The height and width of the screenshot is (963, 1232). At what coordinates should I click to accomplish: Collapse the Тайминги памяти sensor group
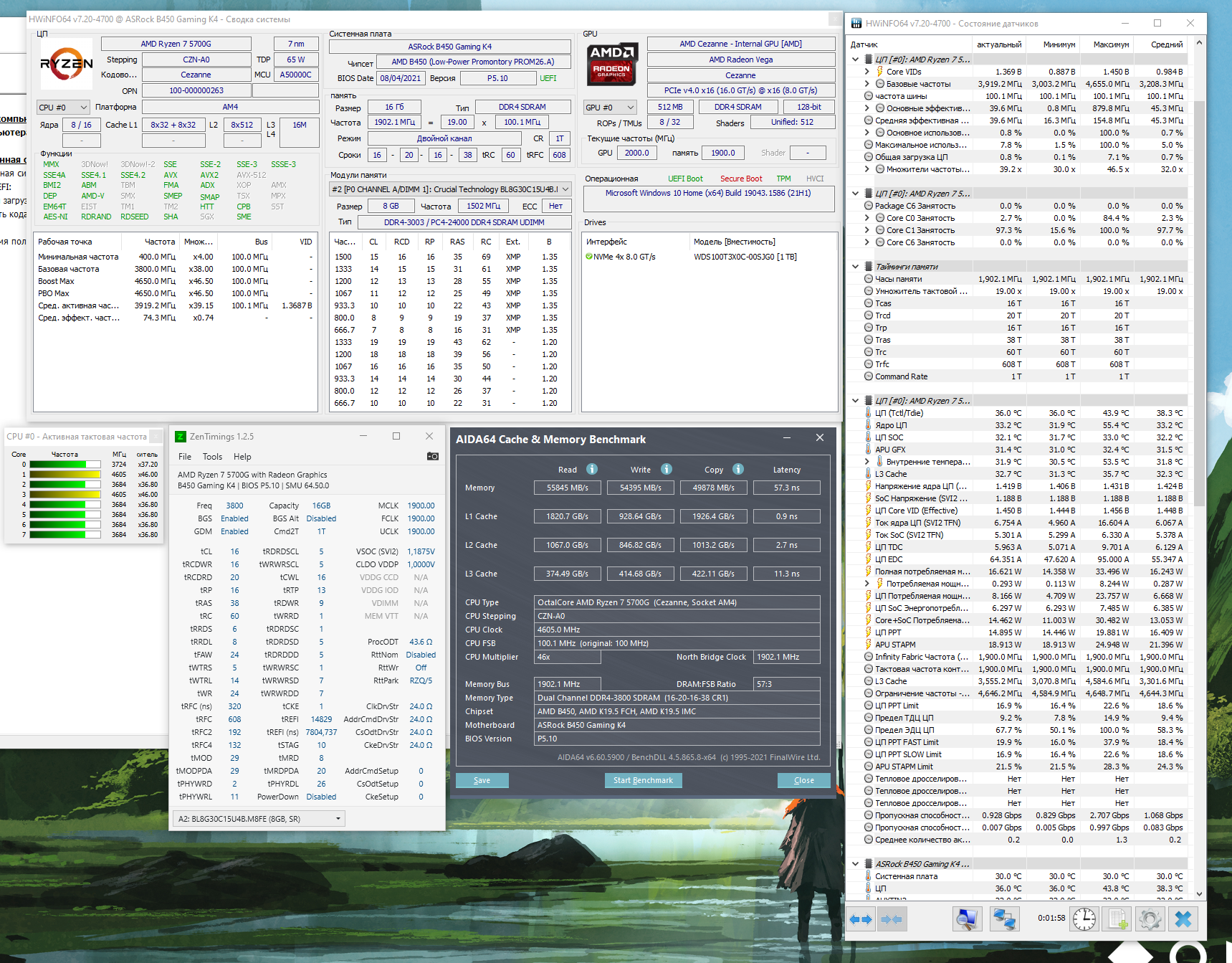(855, 267)
